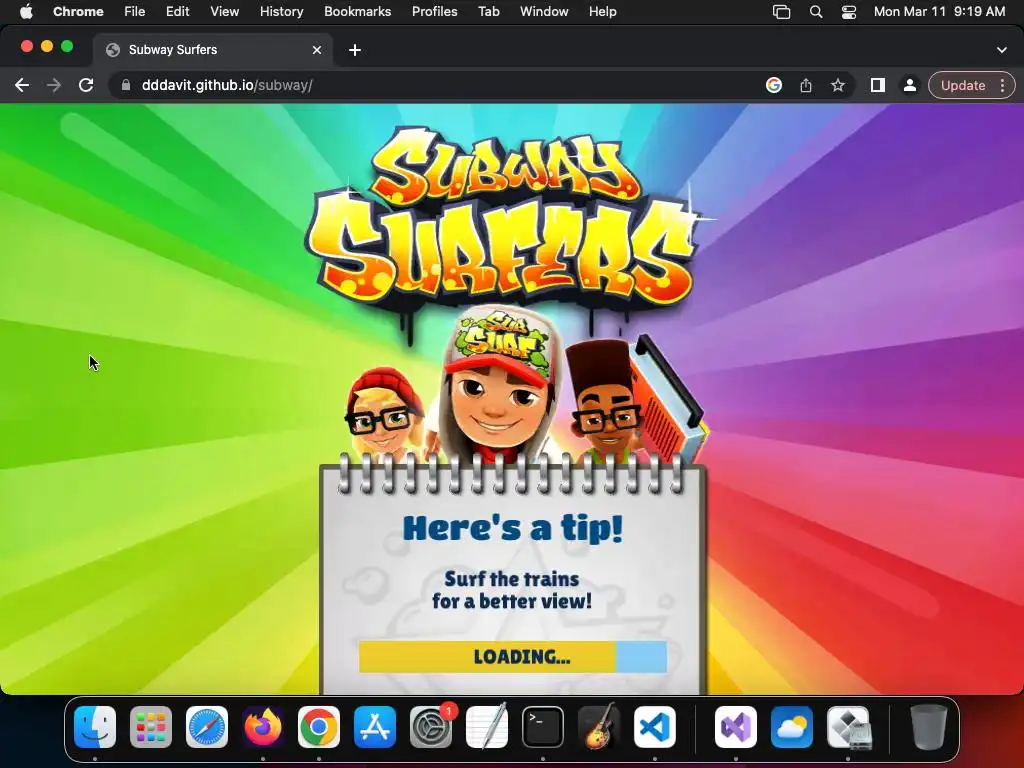This screenshot has height=768, width=1024.
Task: Open App Store from the dock
Action: coord(375,727)
